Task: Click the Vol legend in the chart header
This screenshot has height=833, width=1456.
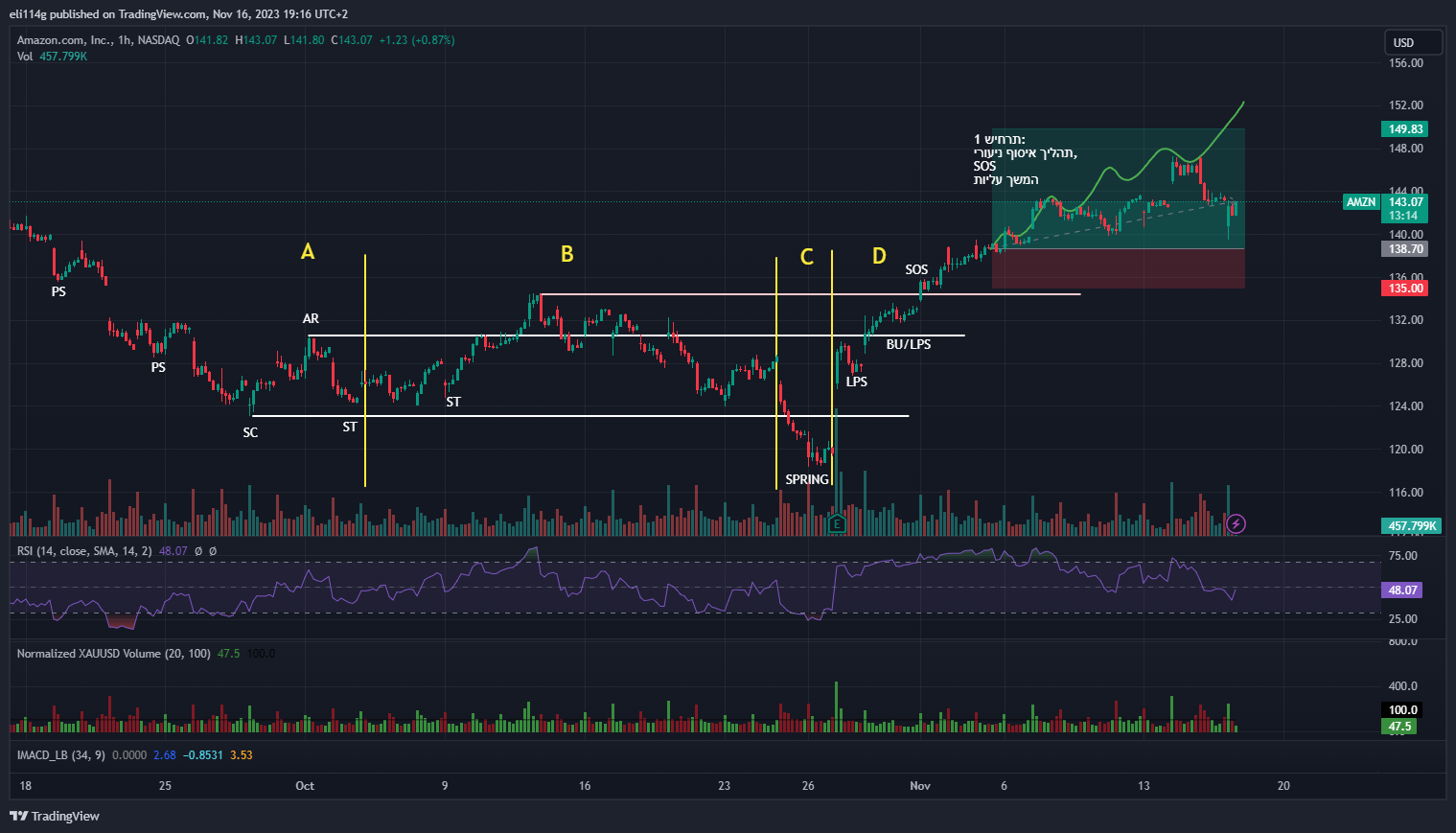Action: (52, 57)
